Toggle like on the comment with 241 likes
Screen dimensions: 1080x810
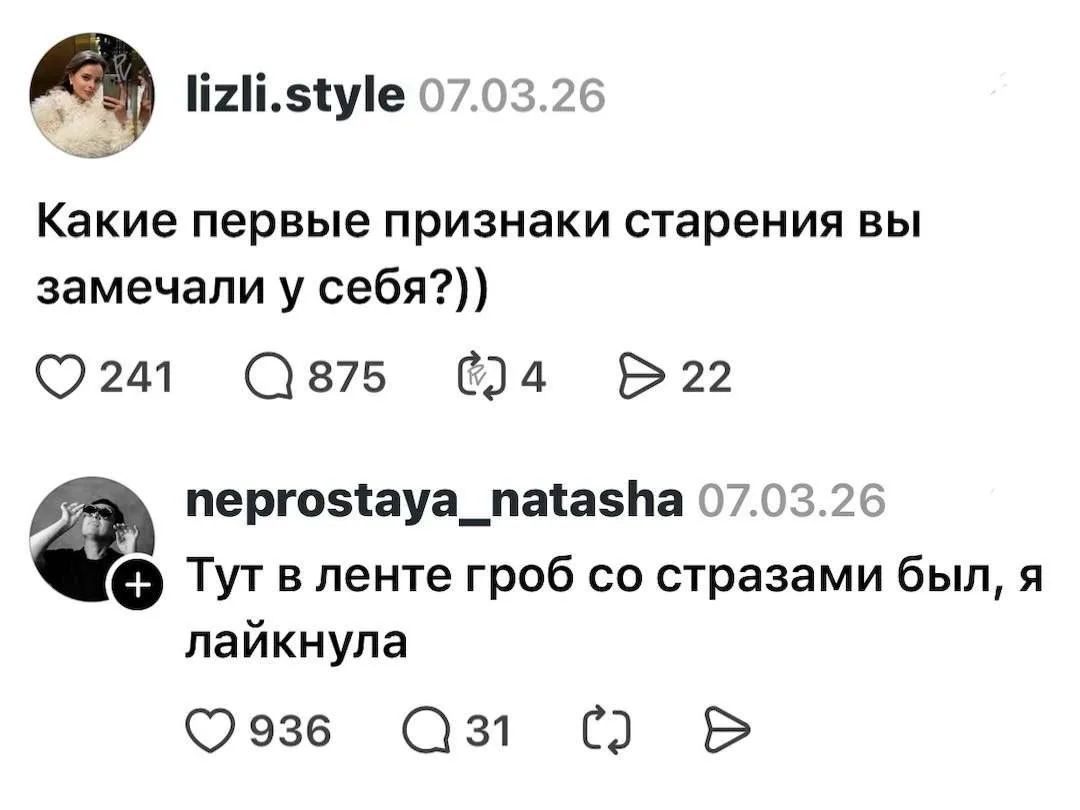62,377
